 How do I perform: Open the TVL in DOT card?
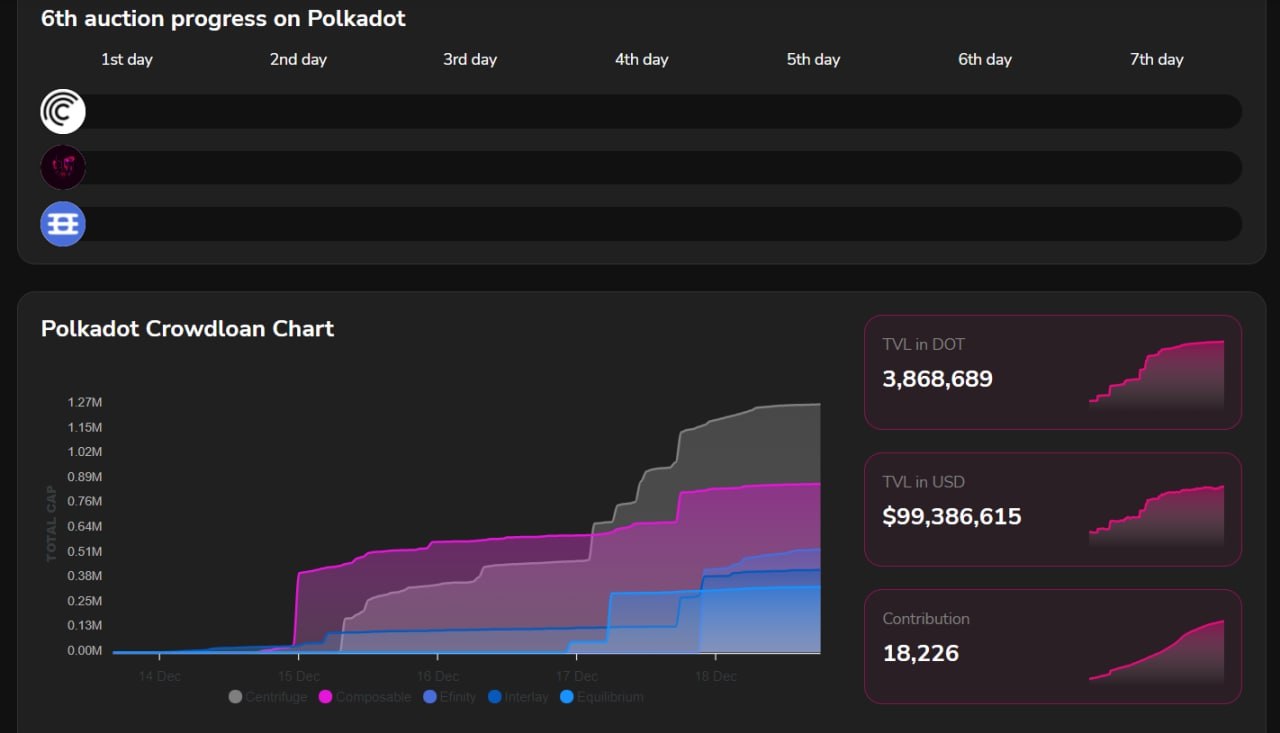[x=1053, y=372]
